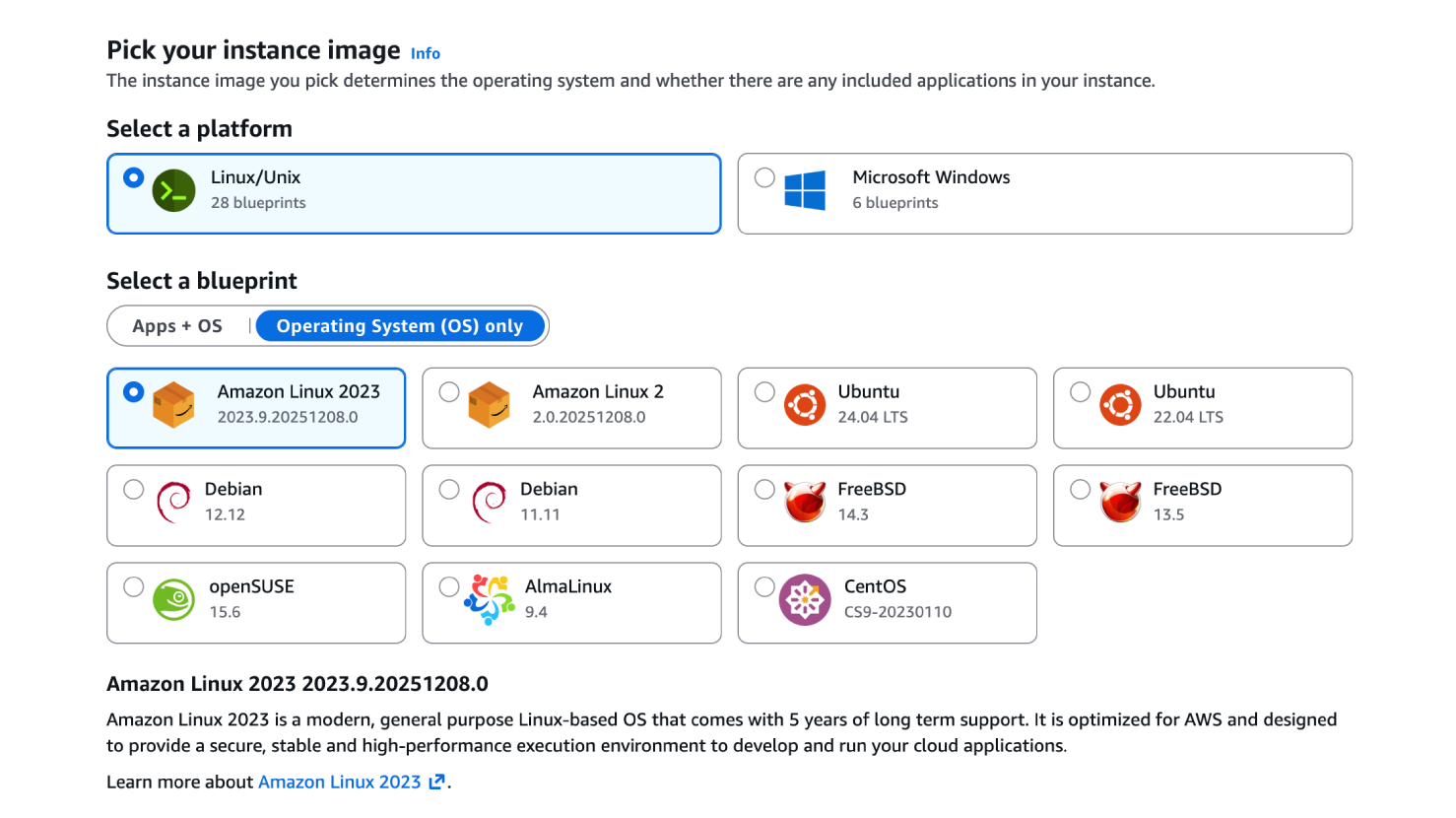Click the Ubuntu 24.04 LTS logo icon
This screenshot has width=1456, height=818.
click(805, 405)
